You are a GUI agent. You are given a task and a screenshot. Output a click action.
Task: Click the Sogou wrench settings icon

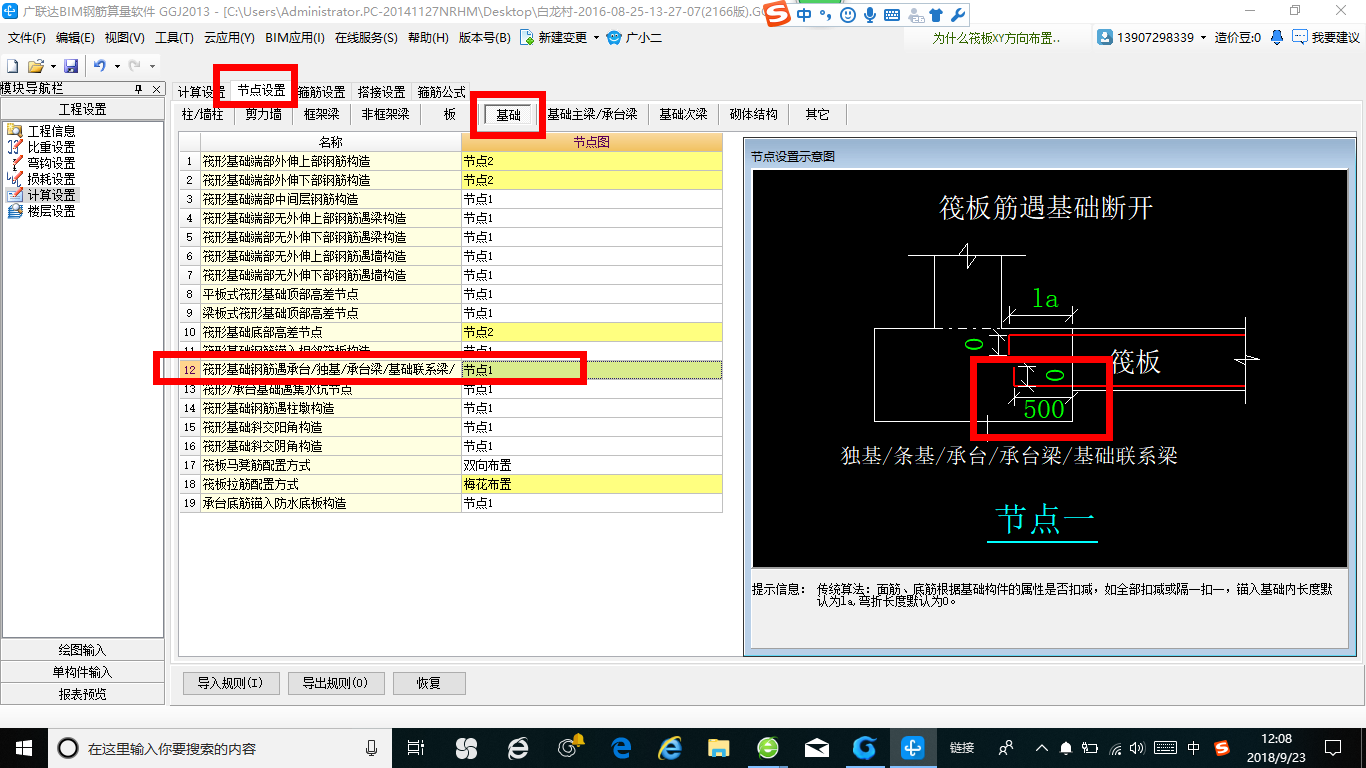click(x=957, y=15)
